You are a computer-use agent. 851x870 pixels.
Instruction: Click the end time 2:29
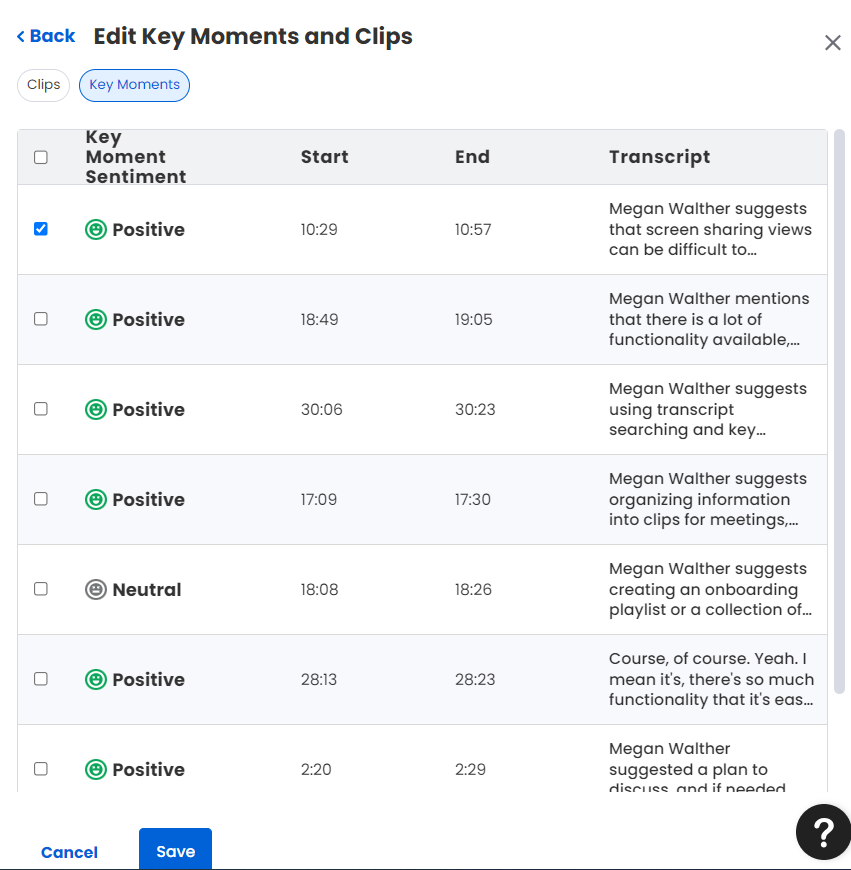point(470,769)
